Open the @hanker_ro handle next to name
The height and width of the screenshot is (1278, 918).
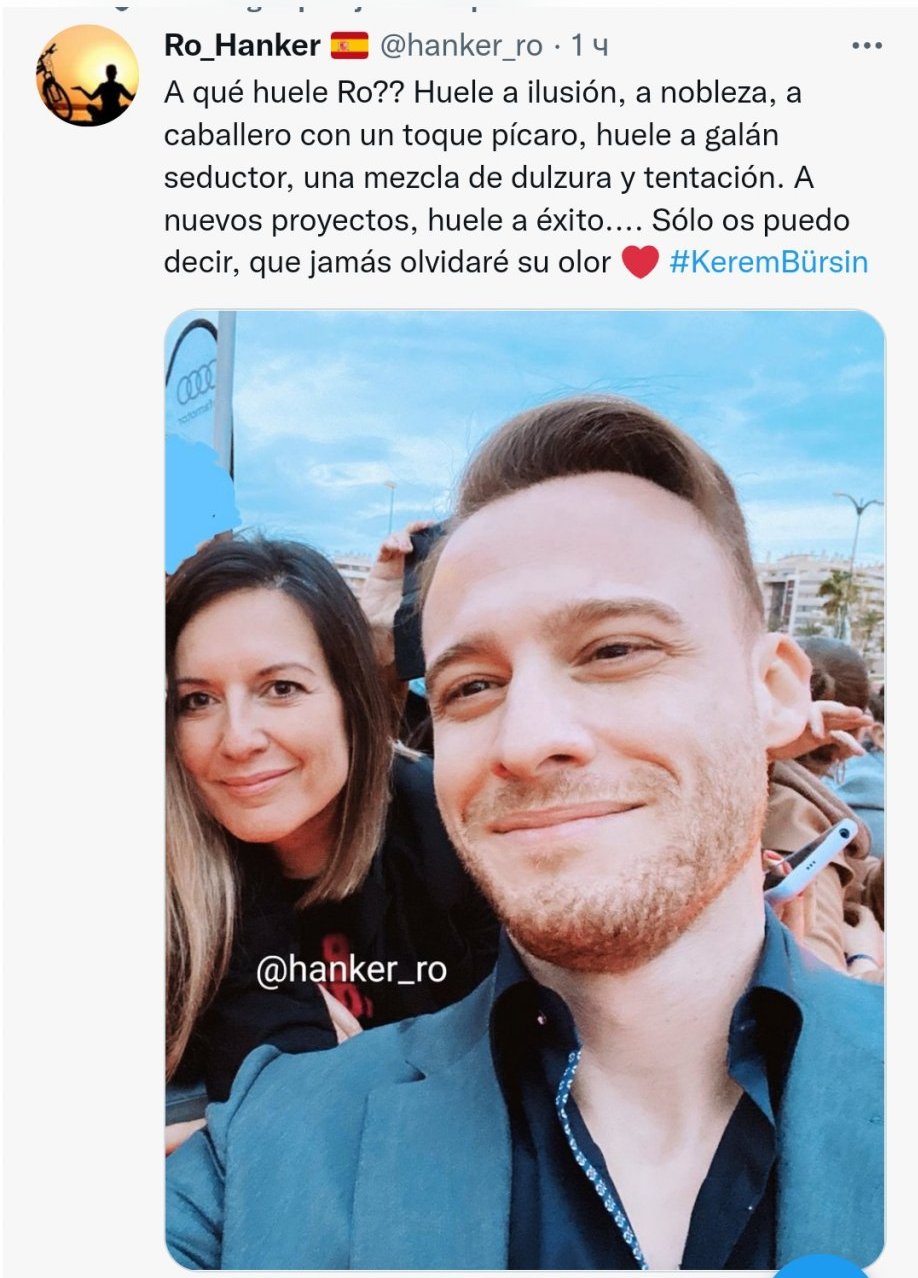click(460, 46)
